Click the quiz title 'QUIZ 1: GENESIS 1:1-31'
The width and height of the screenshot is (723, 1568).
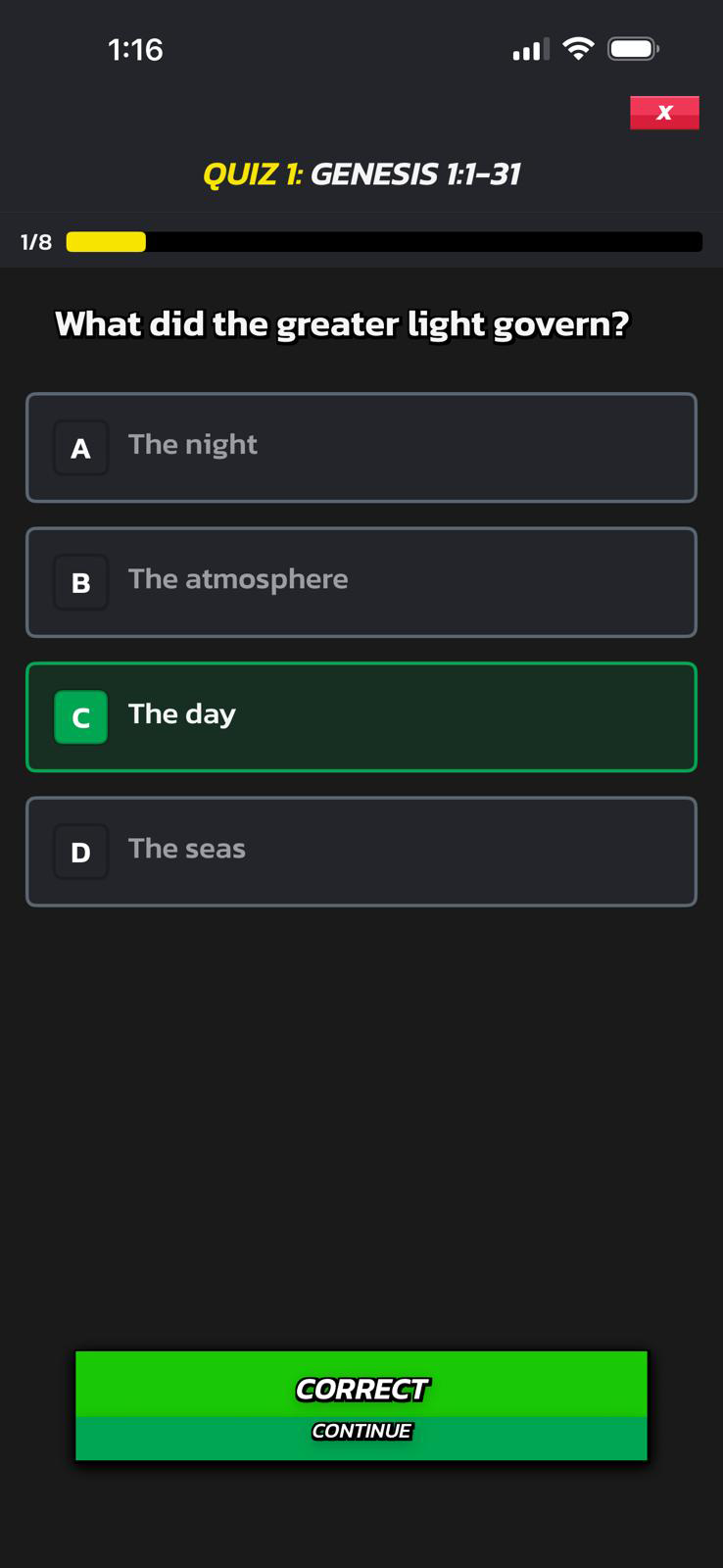(361, 174)
